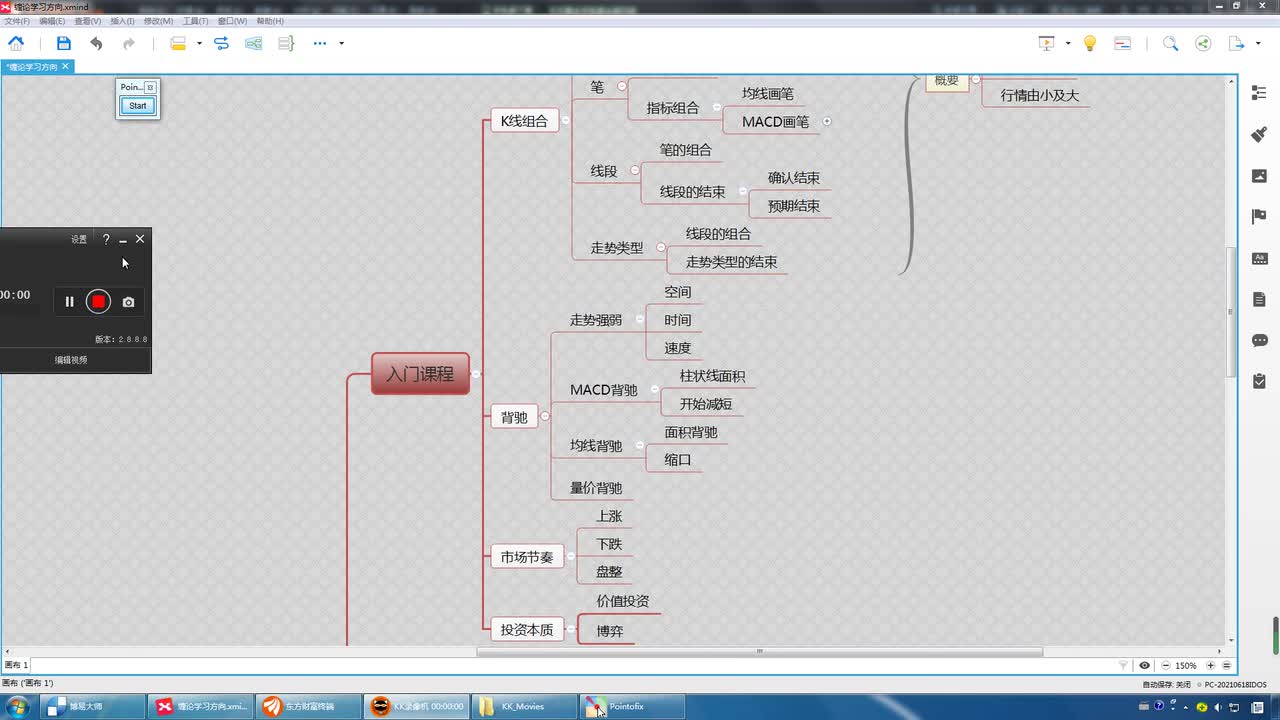Image resolution: width=1280 pixels, height=720 pixels.
Task: Click the vertical scrollbar of the canvas
Action: 1231,313
